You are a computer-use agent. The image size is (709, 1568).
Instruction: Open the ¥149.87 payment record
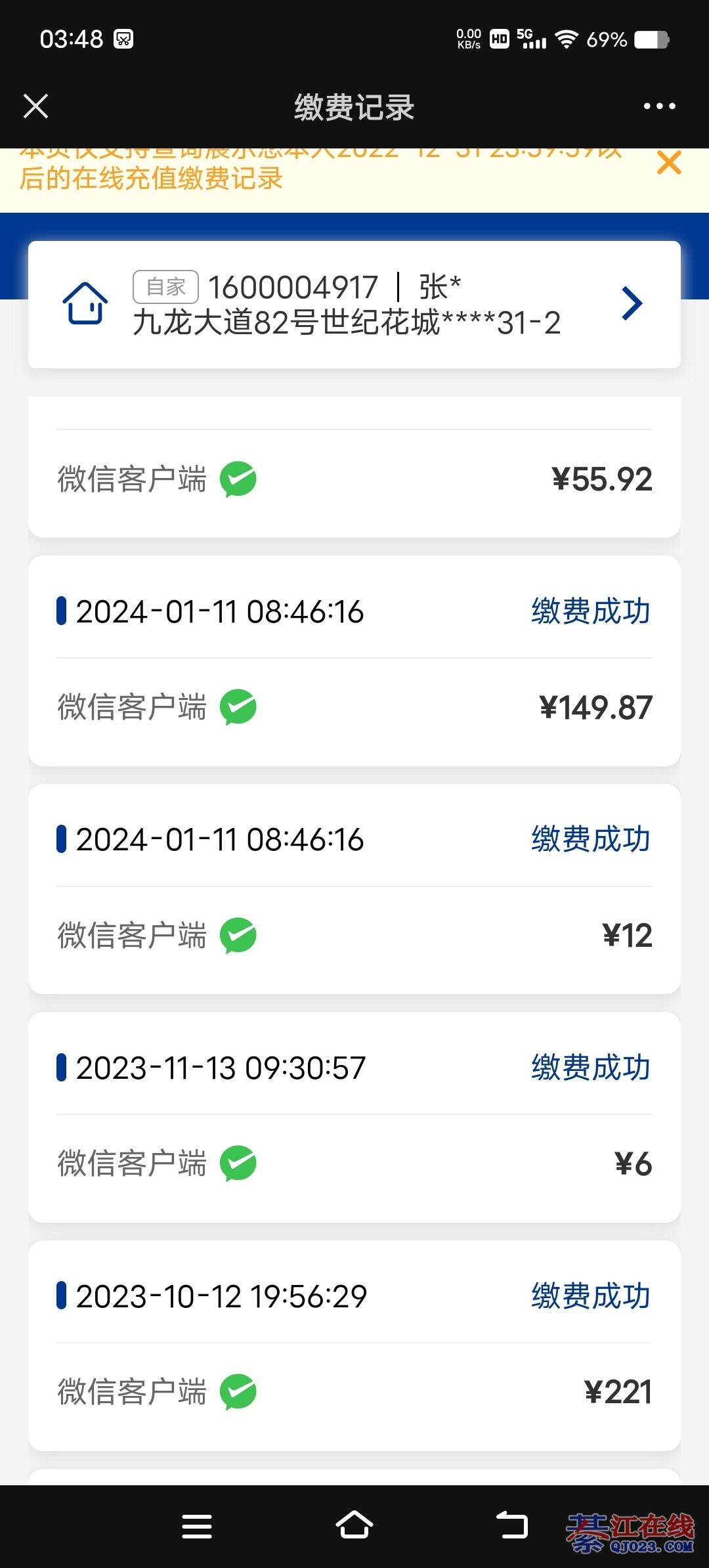(354, 661)
